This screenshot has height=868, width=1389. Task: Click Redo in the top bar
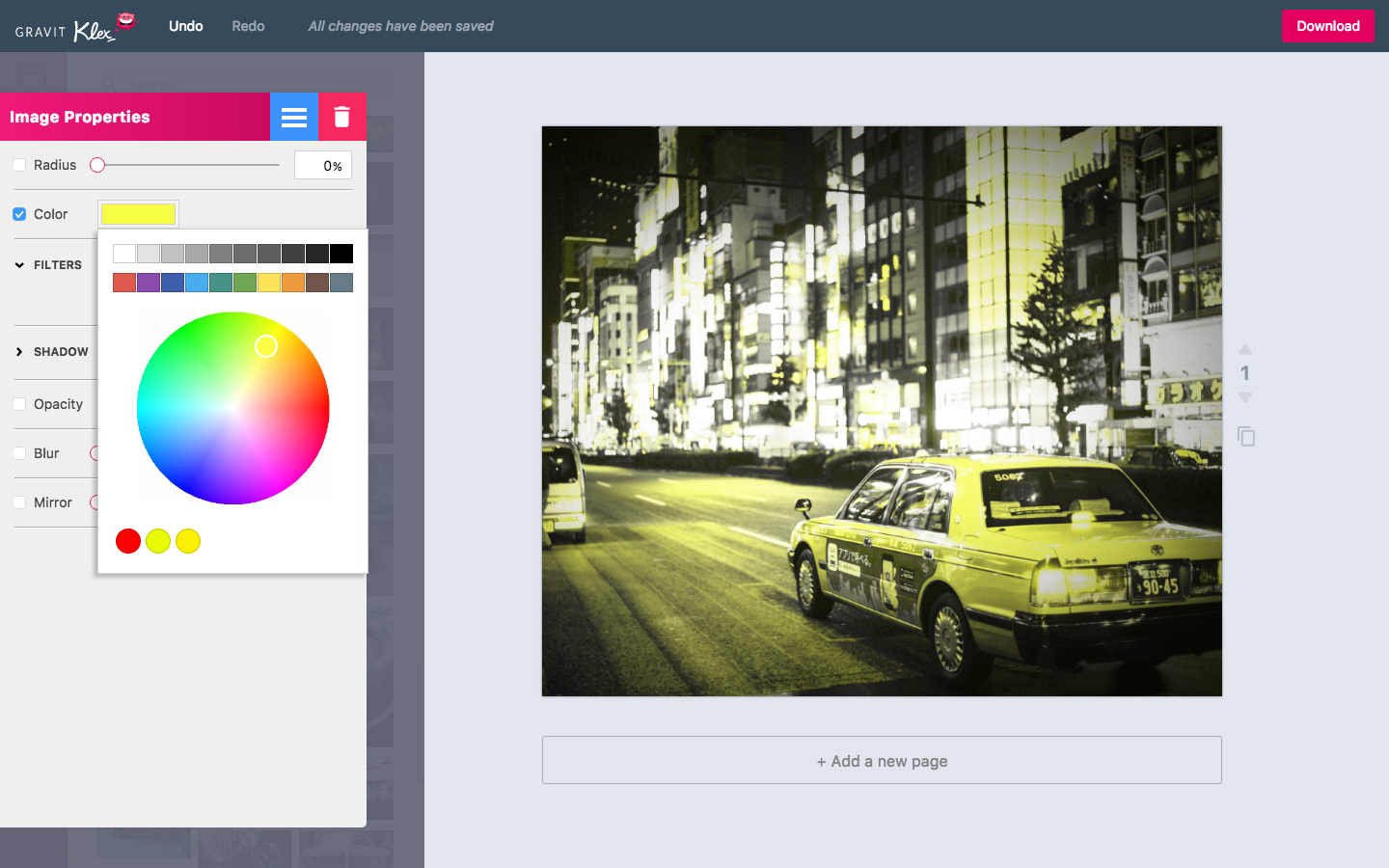(248, 26)
